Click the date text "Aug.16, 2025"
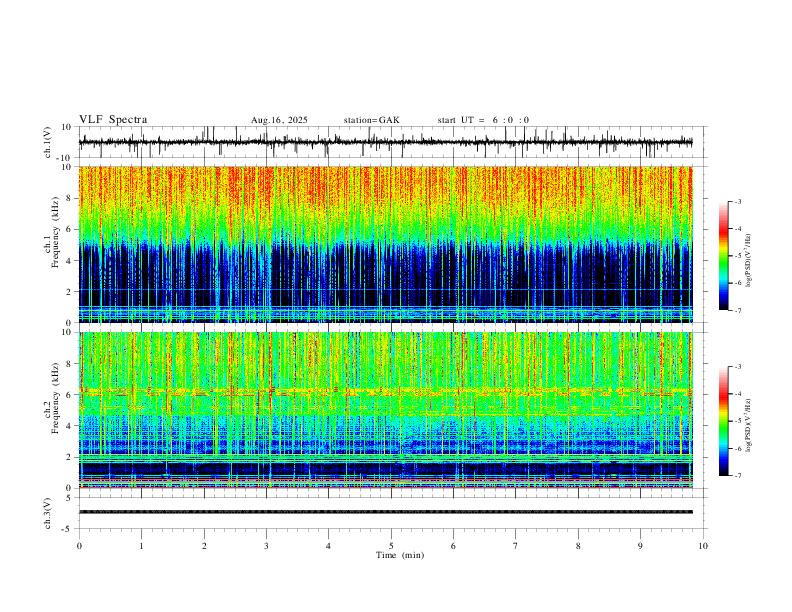 click(279, 120)
